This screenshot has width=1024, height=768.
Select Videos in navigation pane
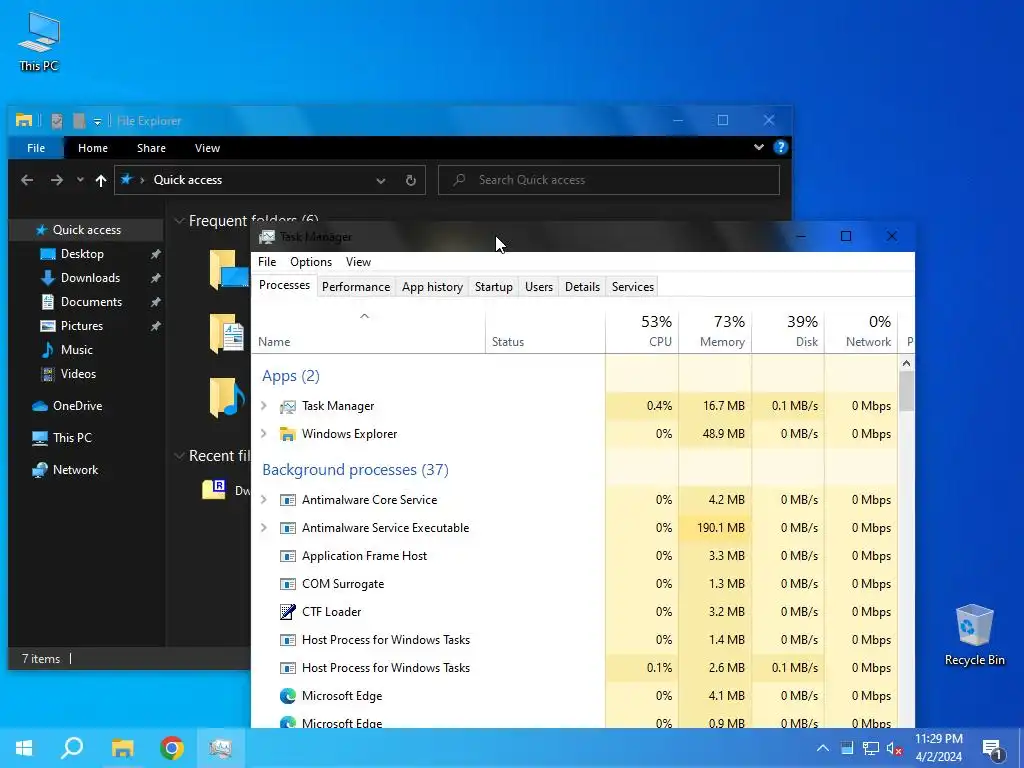click(x=78, y=374)
